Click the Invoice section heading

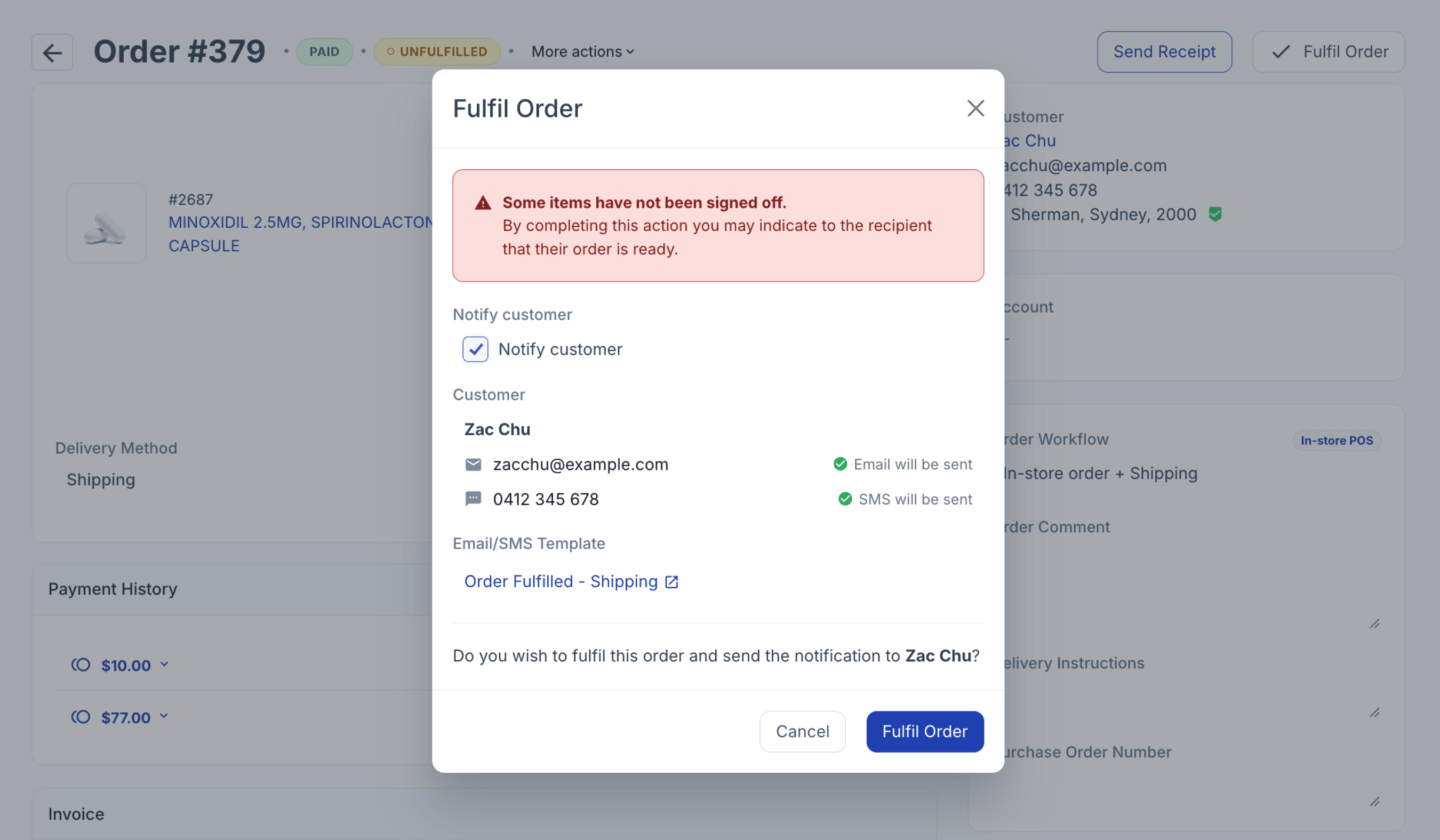76,814
